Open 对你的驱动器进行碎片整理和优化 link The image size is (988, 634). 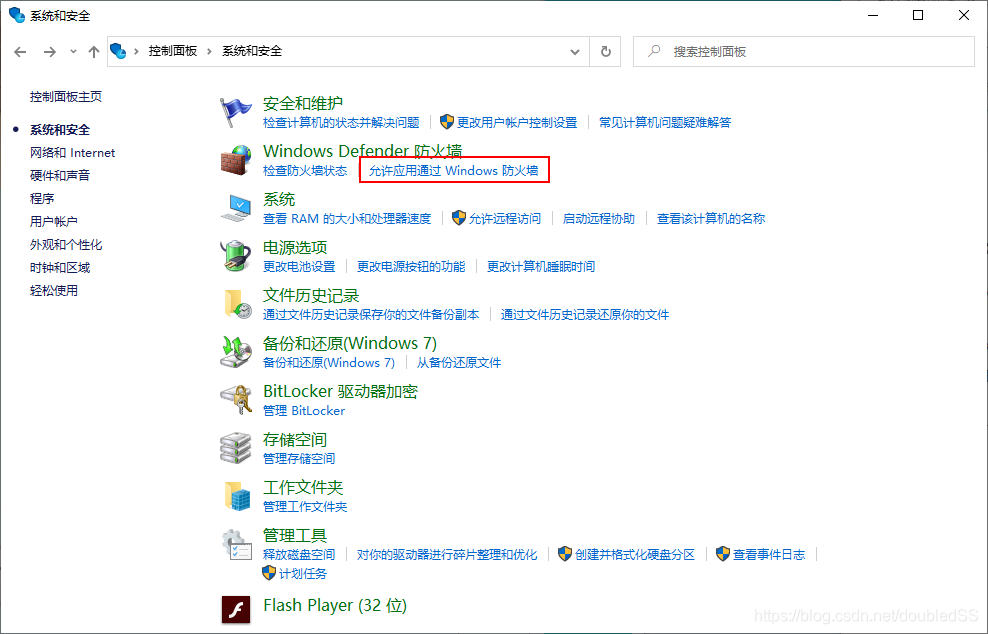(x=447, y=555)
